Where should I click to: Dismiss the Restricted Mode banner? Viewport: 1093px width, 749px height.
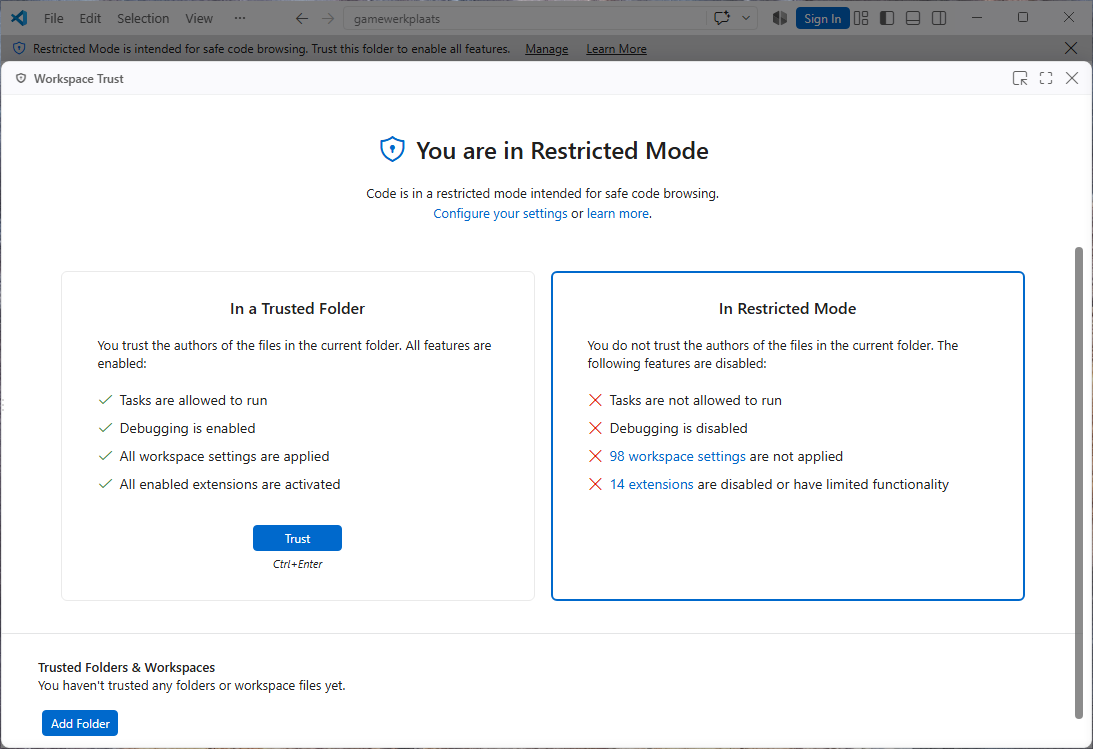coord(1071,48)
